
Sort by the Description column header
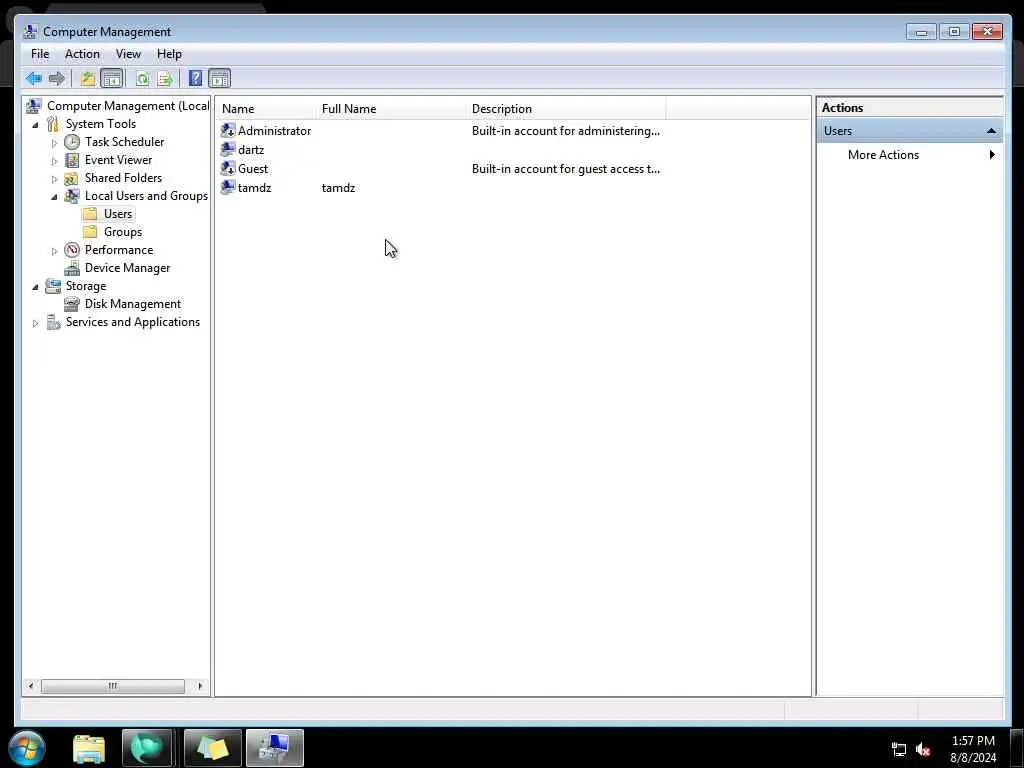pyautogui.click(x=566, y=108)
